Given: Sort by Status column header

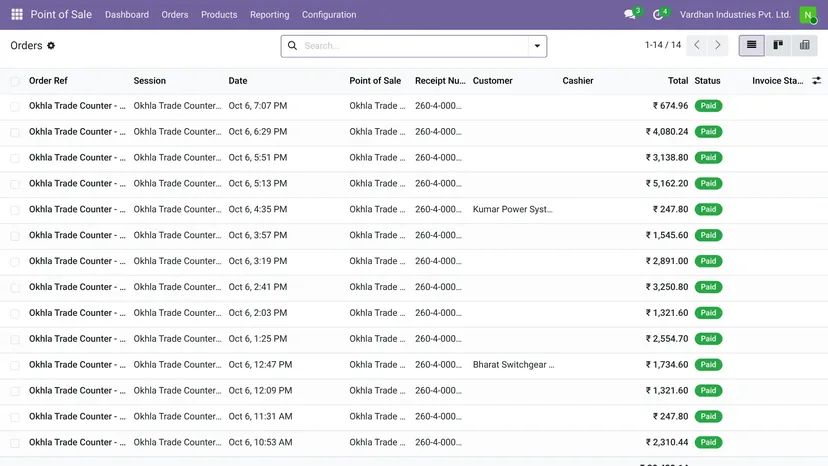Looking at the screenshot, I should click(707, 81).
